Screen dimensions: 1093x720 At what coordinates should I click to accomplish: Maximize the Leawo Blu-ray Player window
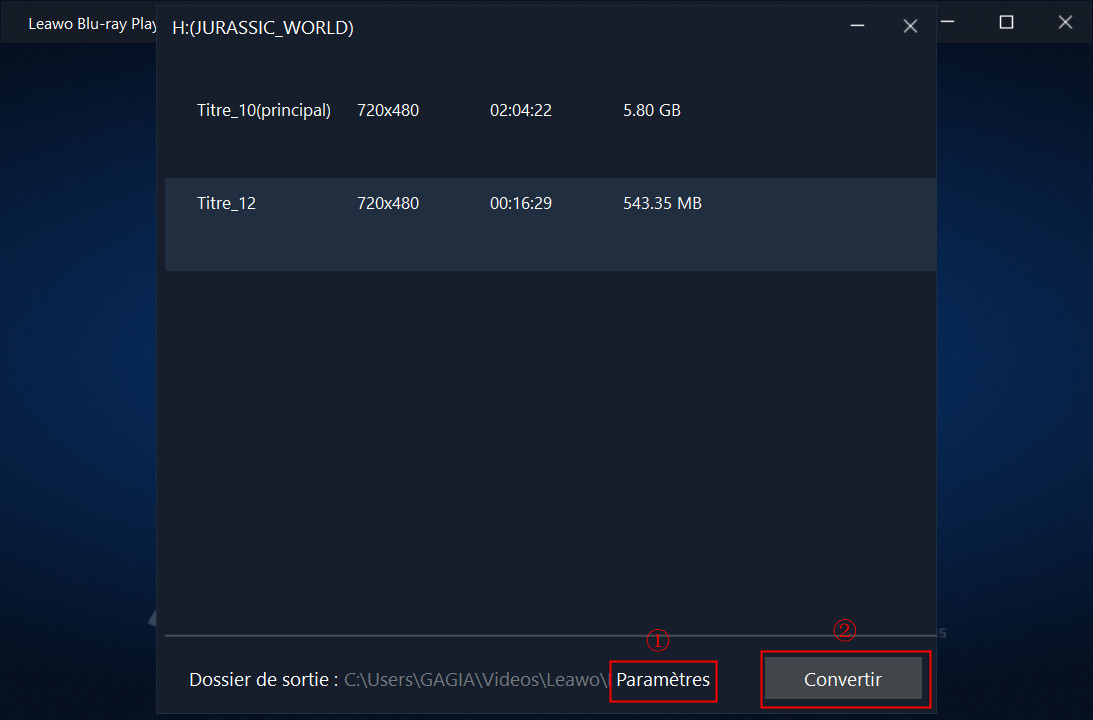tap(1006, 22)
